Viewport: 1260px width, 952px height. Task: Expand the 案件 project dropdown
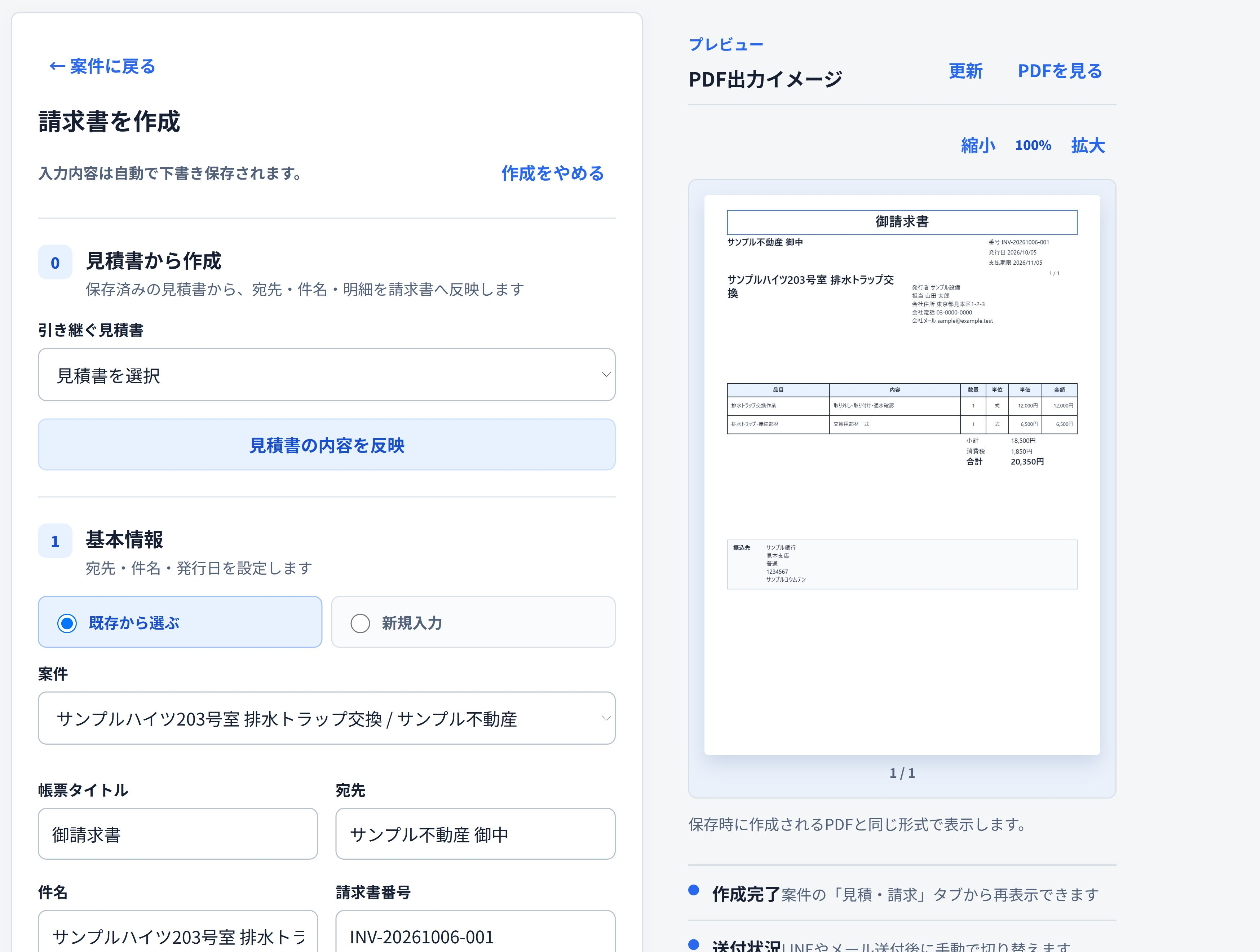click(x=326, y=718)
